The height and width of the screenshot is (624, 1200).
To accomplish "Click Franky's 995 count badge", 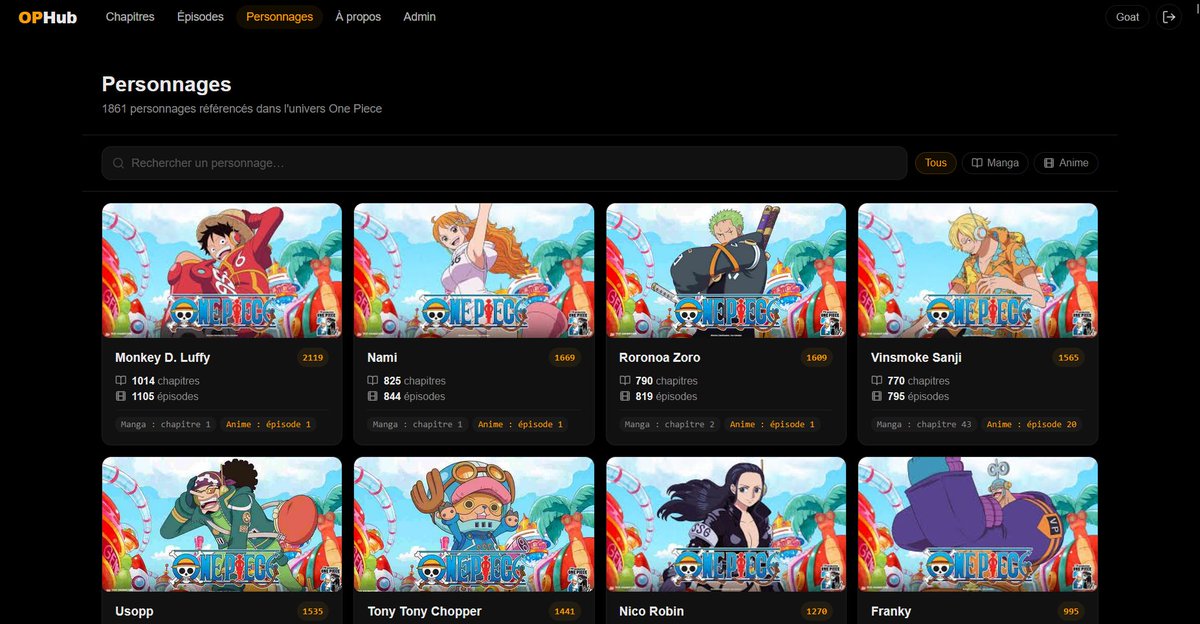I will click(1071, 612).
